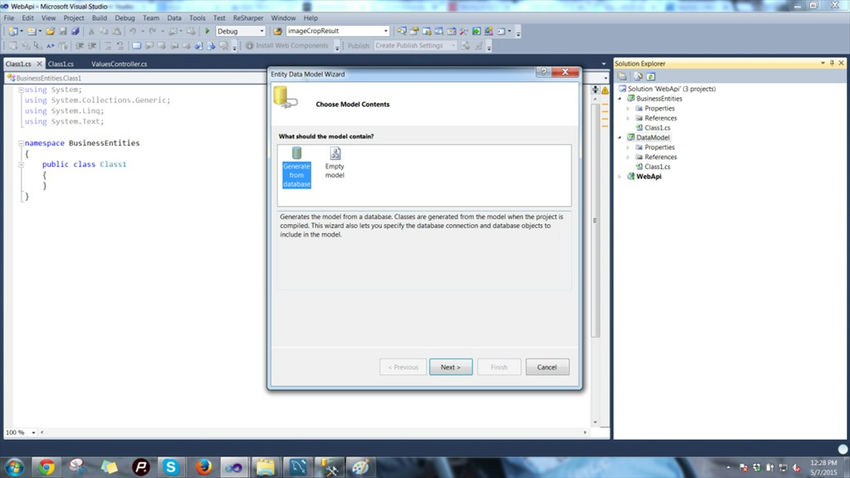The height and width of the screenshot is (478, 850).
Task: Open Solution Explorer window position menu arrow
Action: click(823, 63)
